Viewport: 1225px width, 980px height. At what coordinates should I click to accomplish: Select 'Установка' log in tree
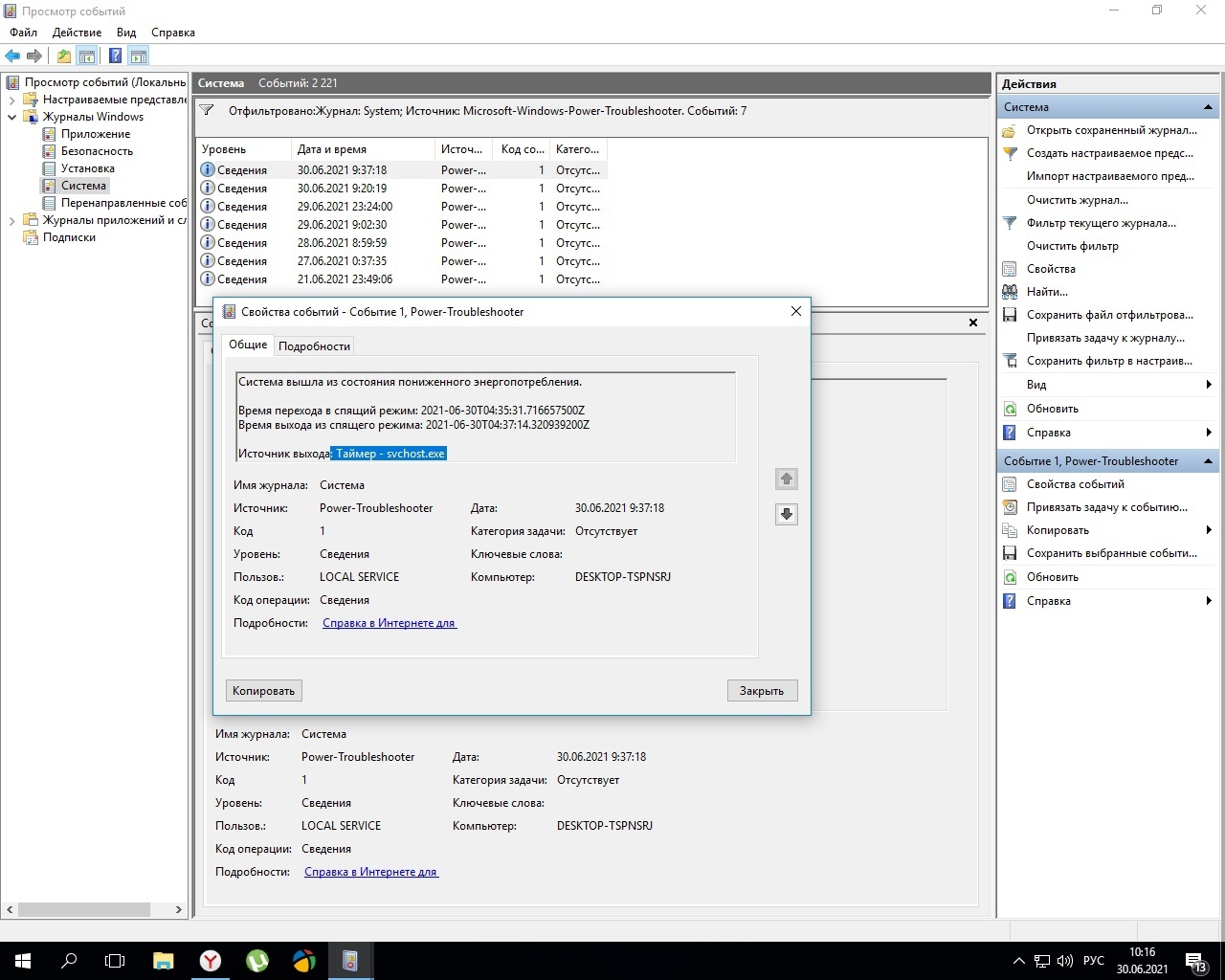pyautogui.click(x=87, y=168)
